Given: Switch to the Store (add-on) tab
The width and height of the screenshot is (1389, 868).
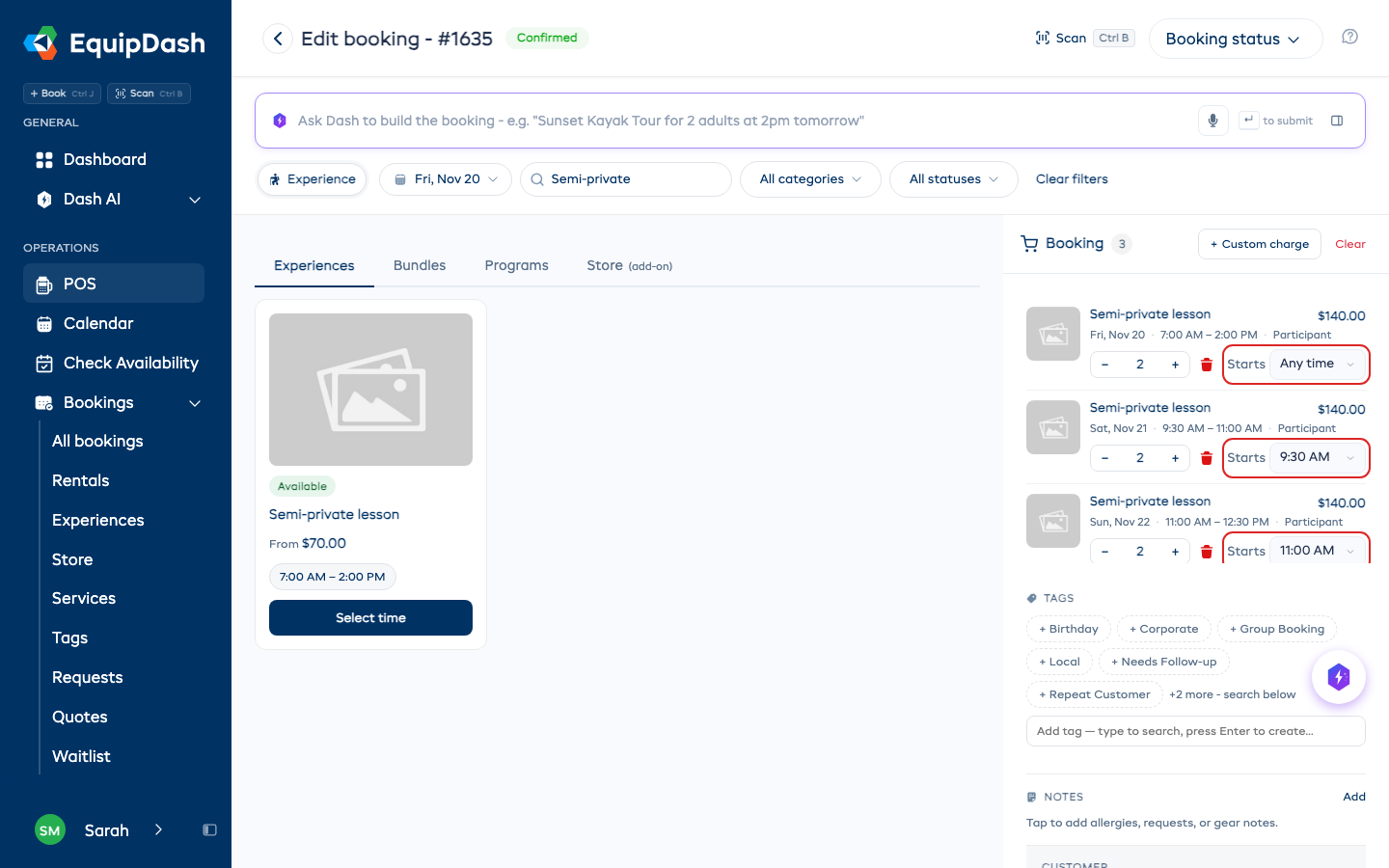Looking at the screenshot, I should coord(629,265).
